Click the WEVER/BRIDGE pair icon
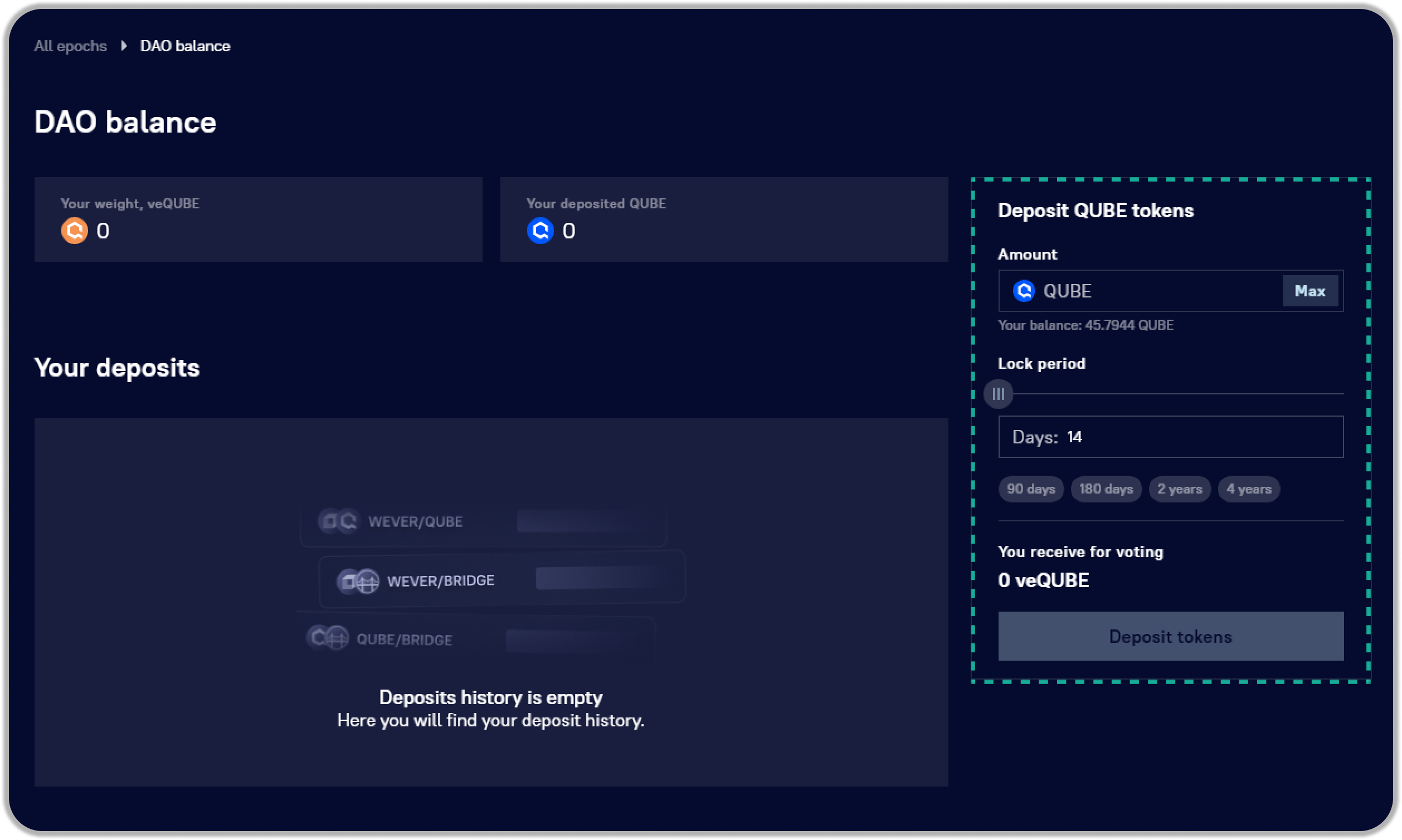This screenshot has height=840, width=1402. tap(358, 581)
